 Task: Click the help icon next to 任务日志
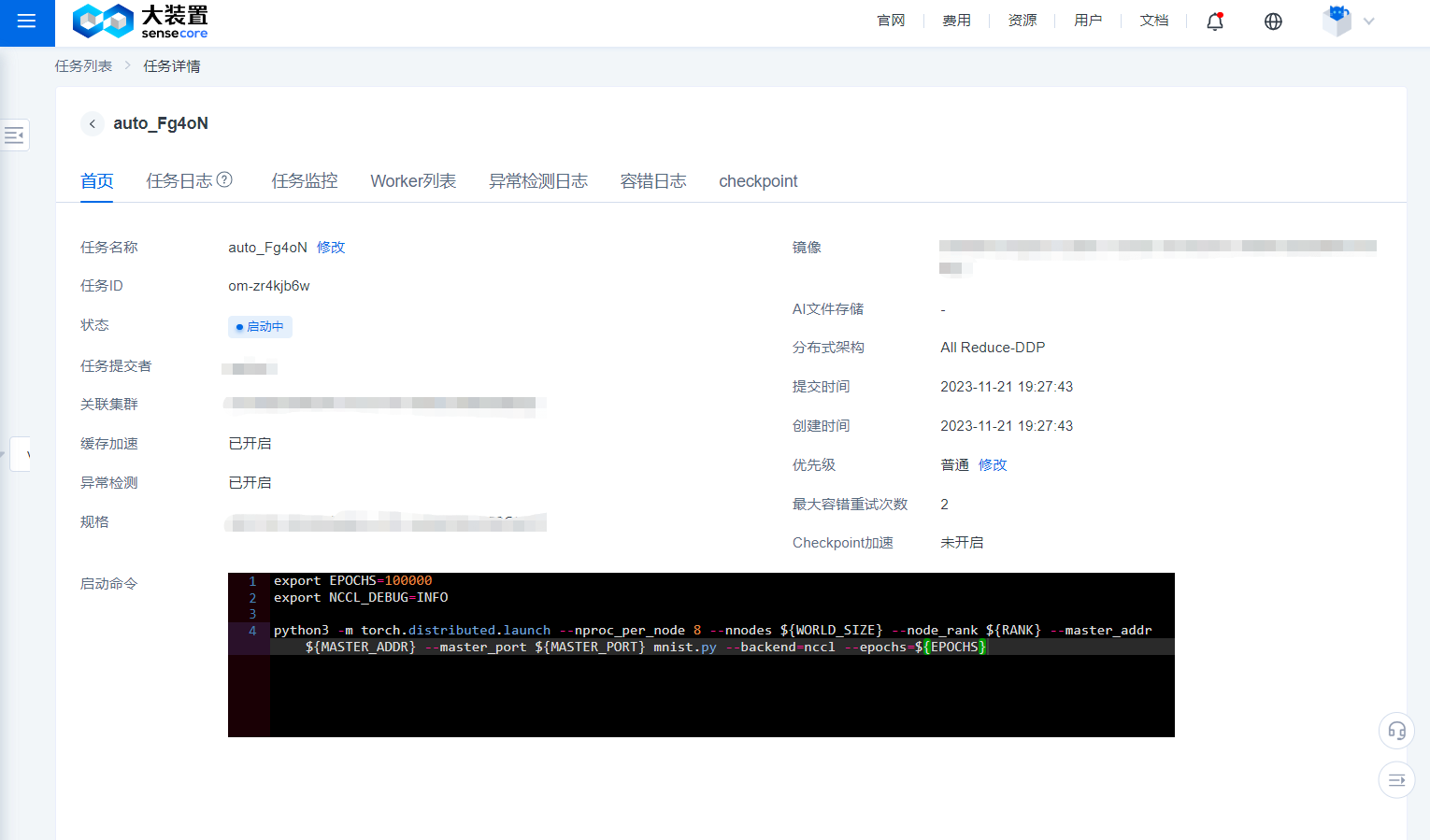(x=224, y=179)
